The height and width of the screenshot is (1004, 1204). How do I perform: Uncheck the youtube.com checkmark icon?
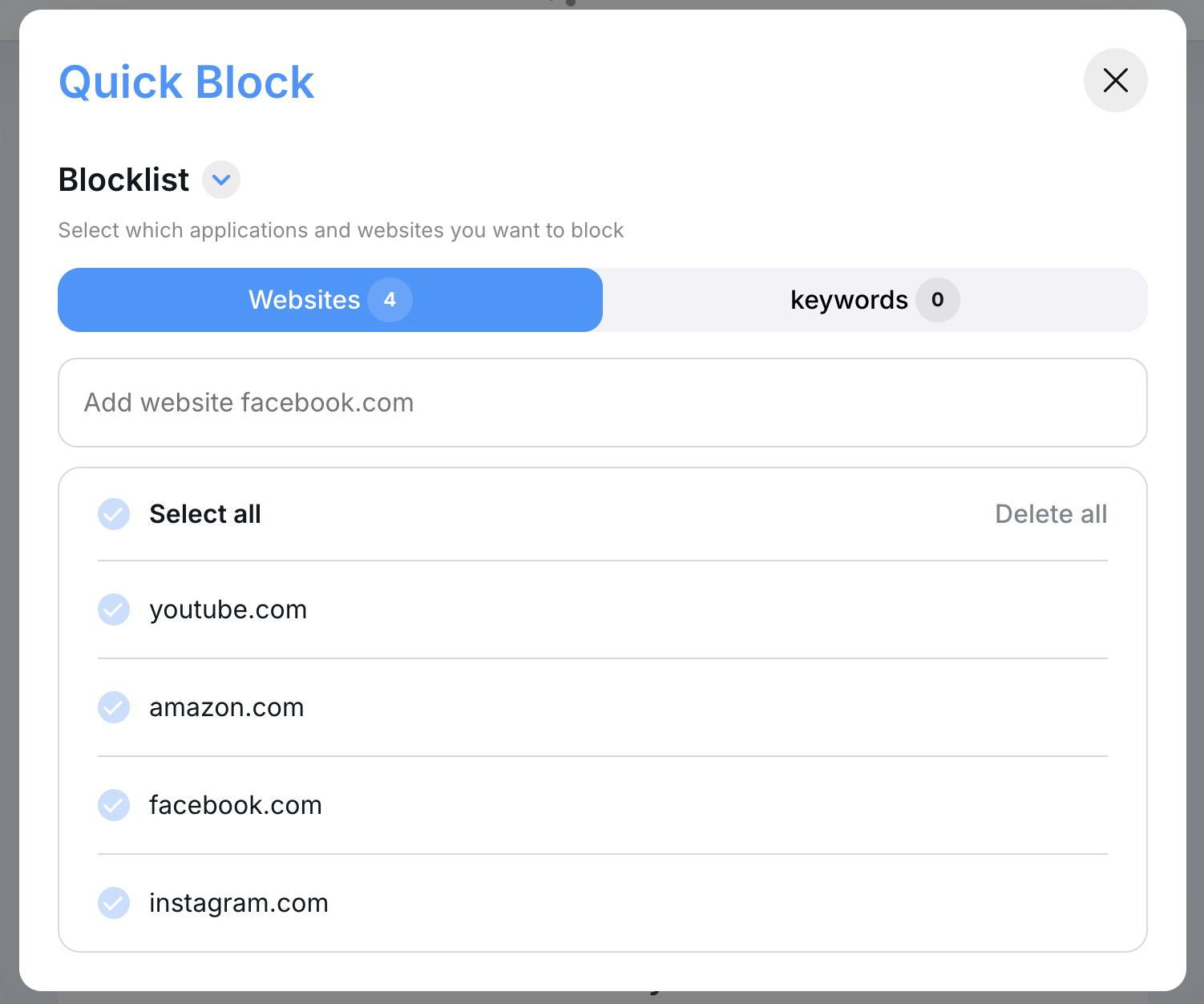tap(114, 609)
